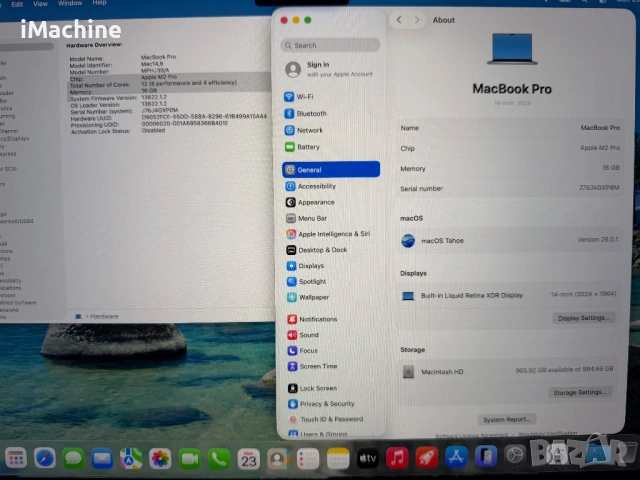Launch FaceTime from the Dock

tap(189, 460)
